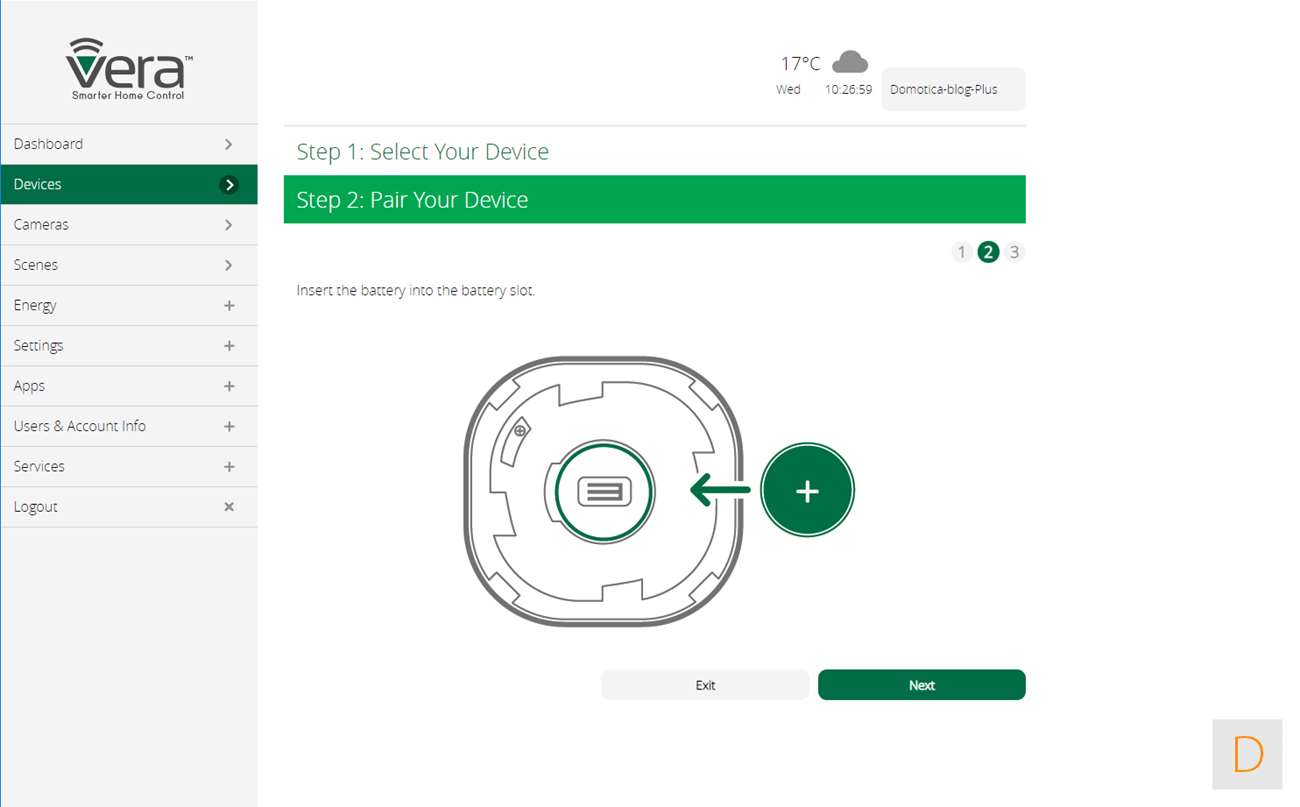This screenshot has height=807, width=1300.
Task: Open Step 1: Select Your Device header
Action: coord(422,152)
